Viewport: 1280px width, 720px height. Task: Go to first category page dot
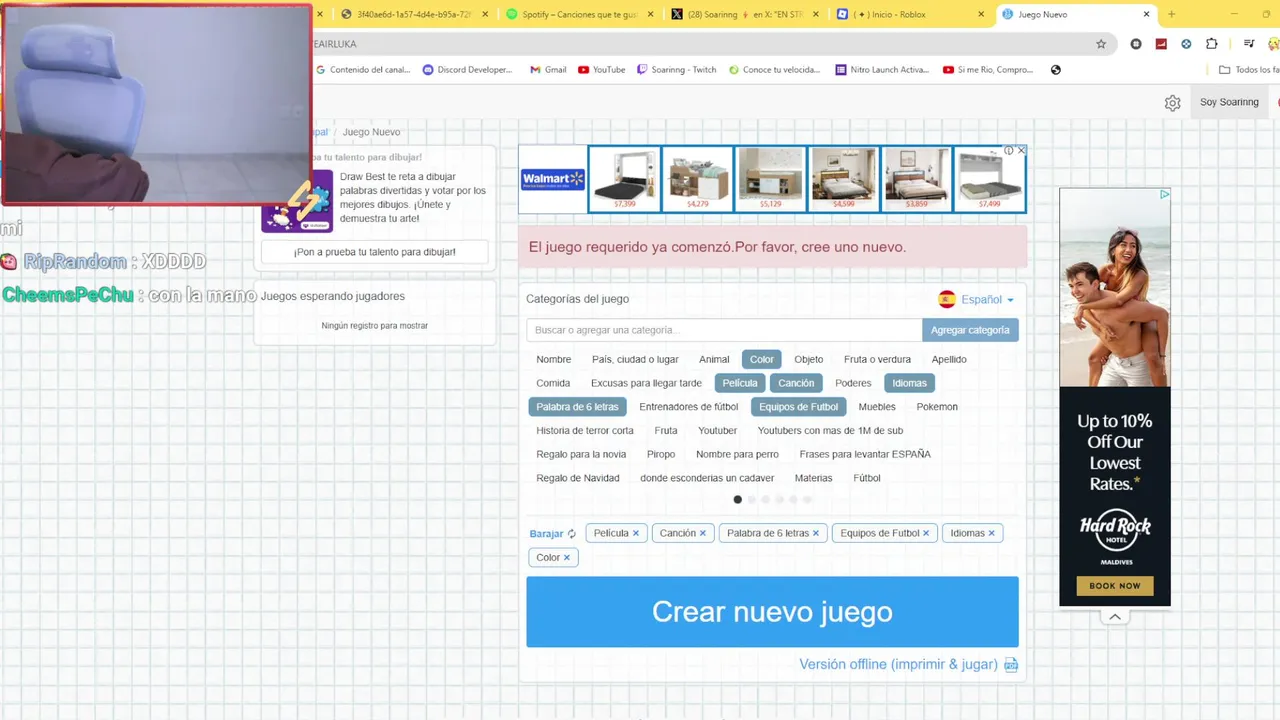(738, 500)
